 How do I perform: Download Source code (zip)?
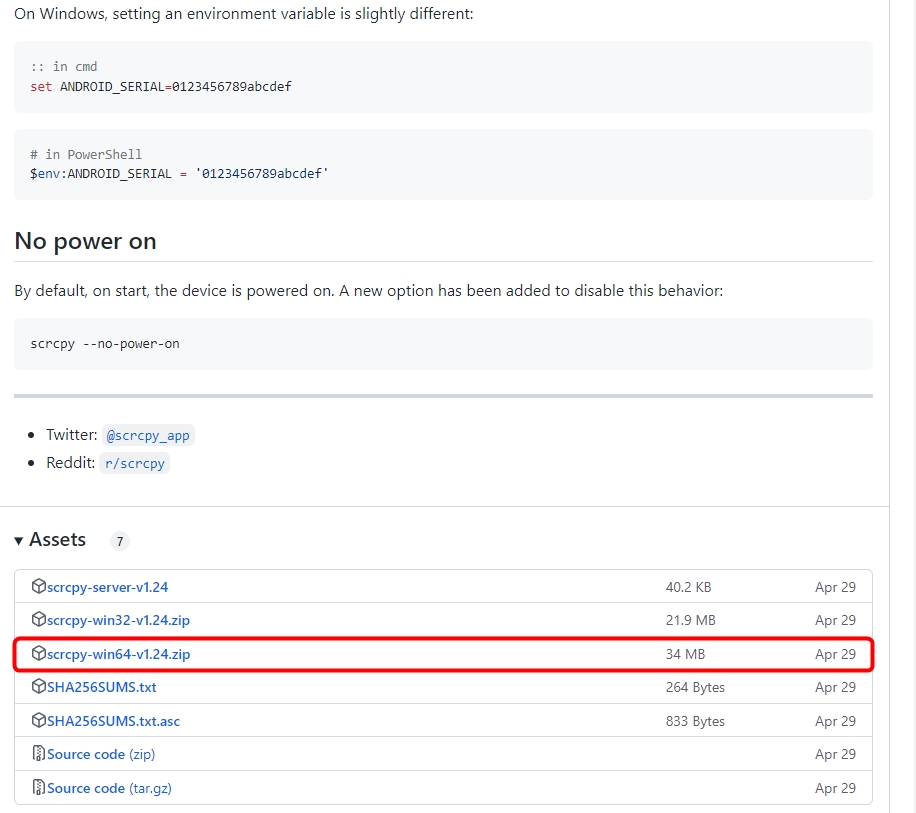[x=101, y=755]
